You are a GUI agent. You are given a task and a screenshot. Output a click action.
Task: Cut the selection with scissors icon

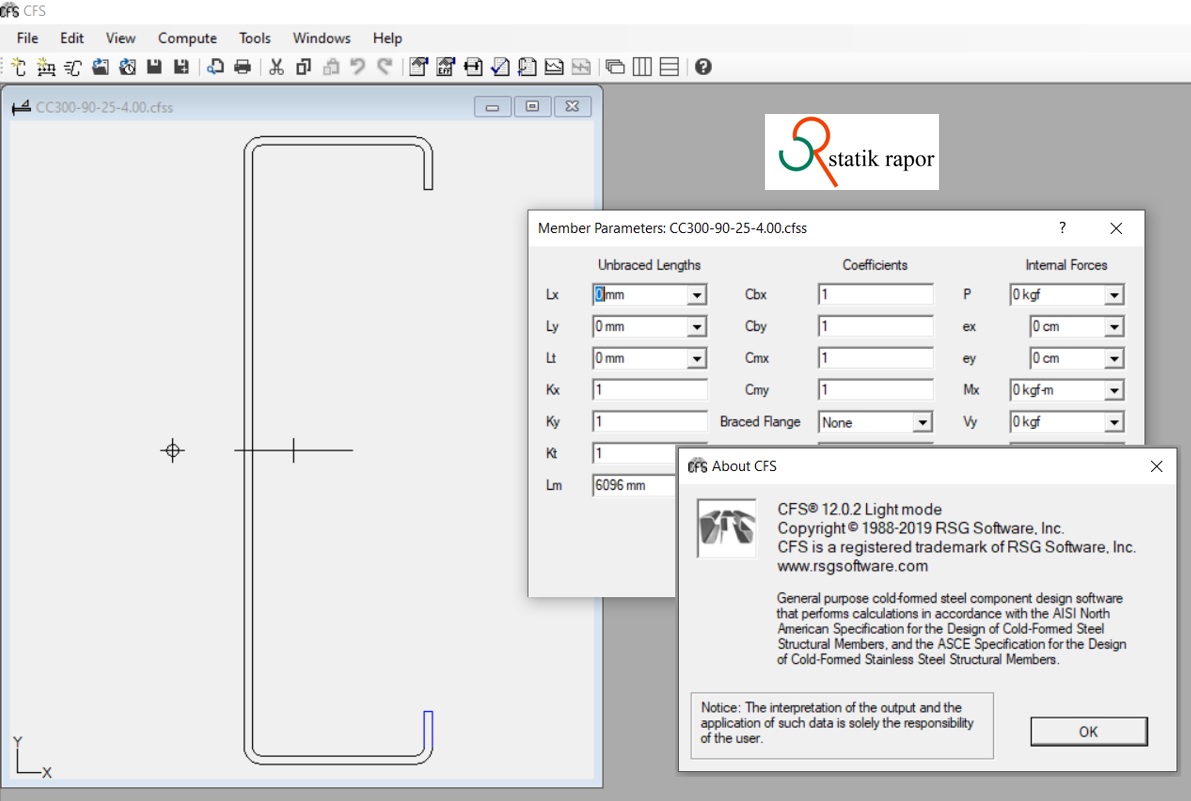[x=276, y=67]
